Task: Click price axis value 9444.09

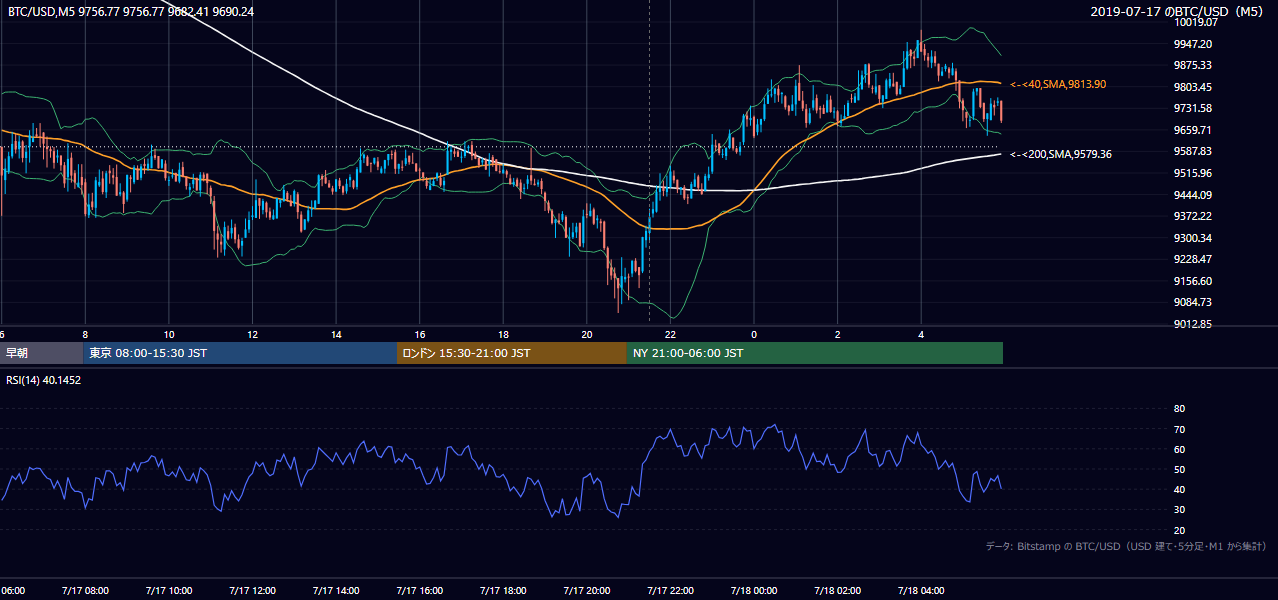Action: pos(1193,195)
